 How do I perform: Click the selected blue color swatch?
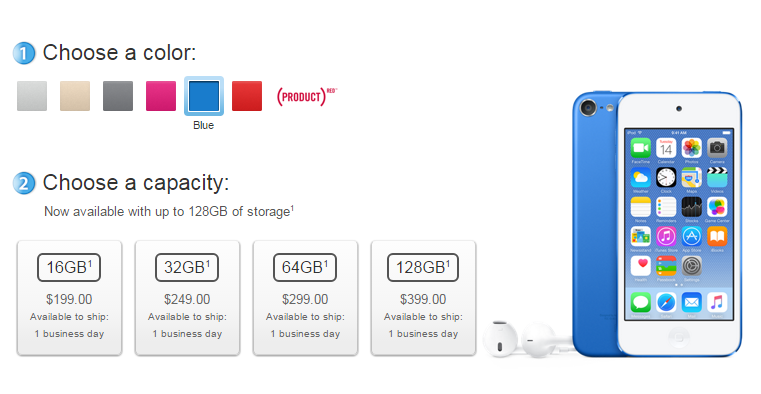tap(204, 96)
